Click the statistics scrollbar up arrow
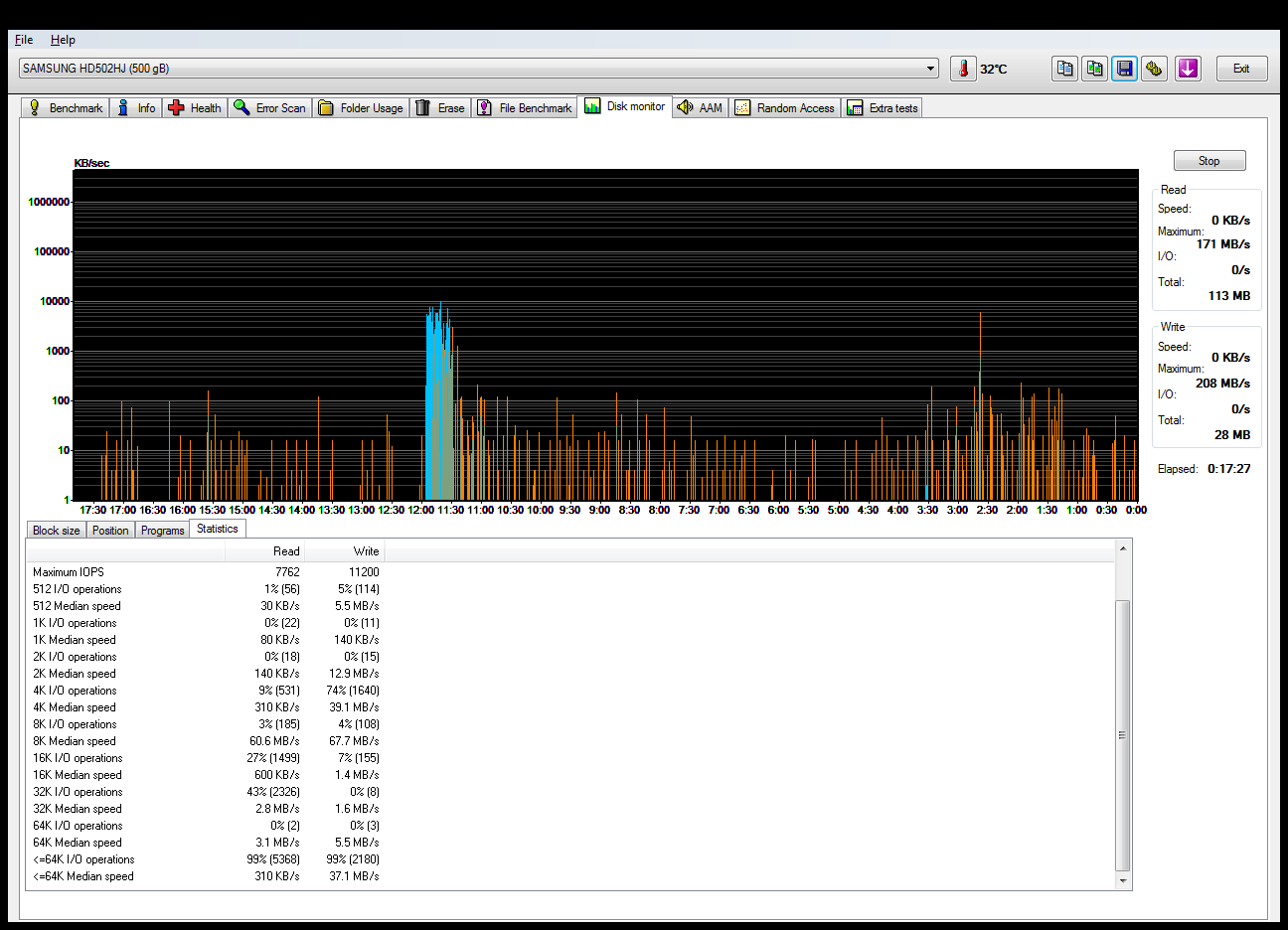This screenshot has height=930, width=1288. coord(1123,548)
